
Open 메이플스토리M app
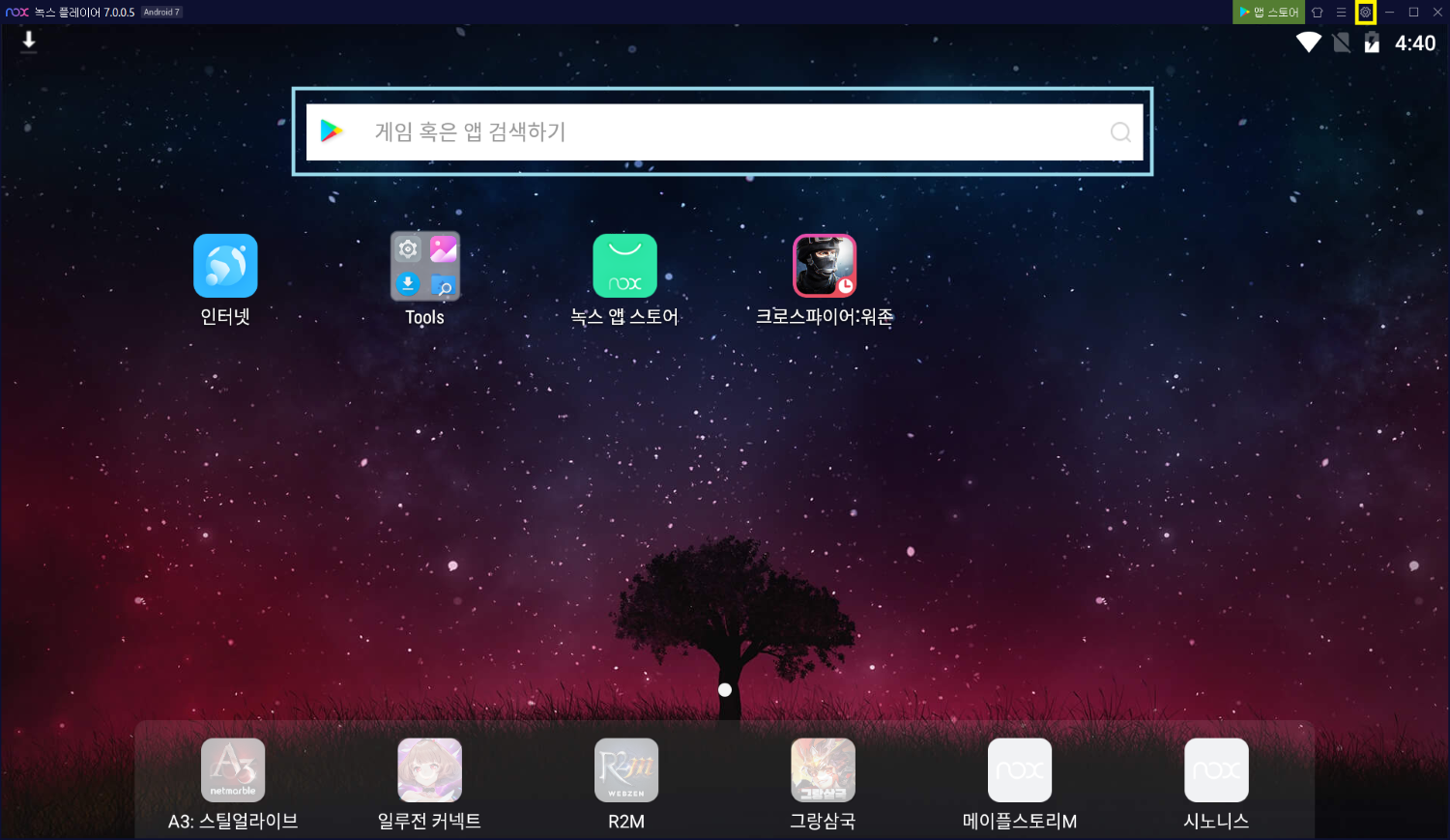(1020, 770)
